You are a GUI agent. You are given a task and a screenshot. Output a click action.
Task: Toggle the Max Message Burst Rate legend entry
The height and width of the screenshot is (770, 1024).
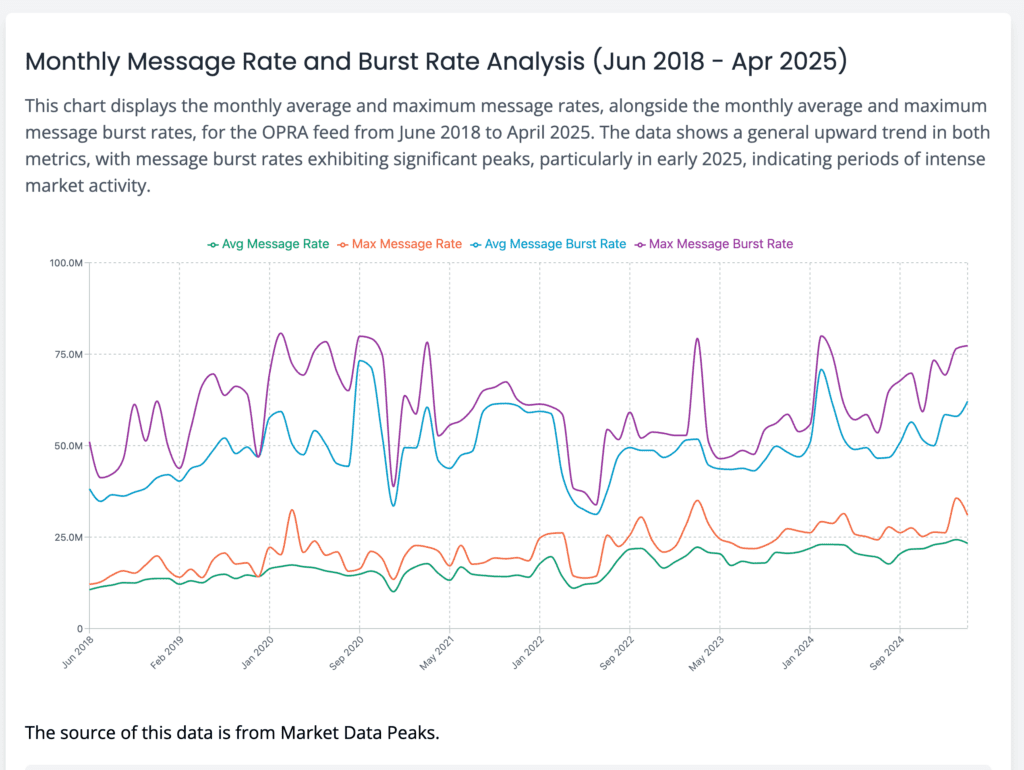pyautogui.click(x=718, y=243)
